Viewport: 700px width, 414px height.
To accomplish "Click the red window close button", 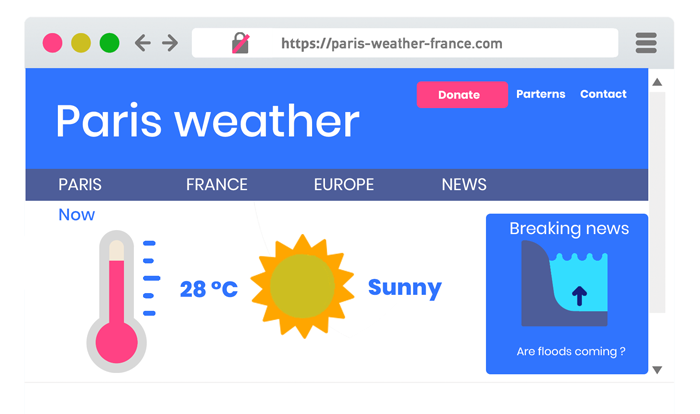I will pyautogui.click(x=52, y=43).
